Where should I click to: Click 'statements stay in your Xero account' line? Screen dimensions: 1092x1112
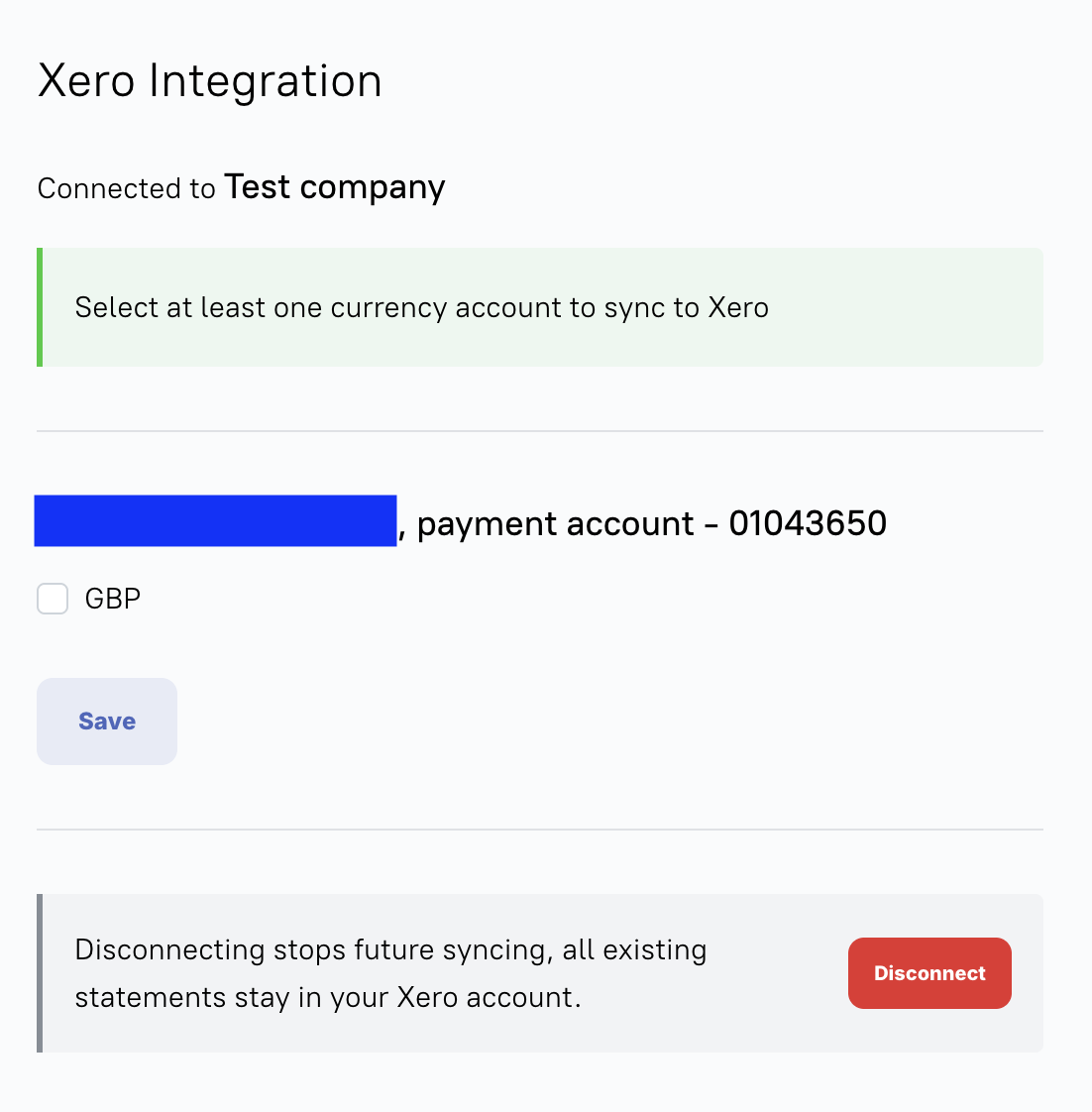click(x=327, y=997)
